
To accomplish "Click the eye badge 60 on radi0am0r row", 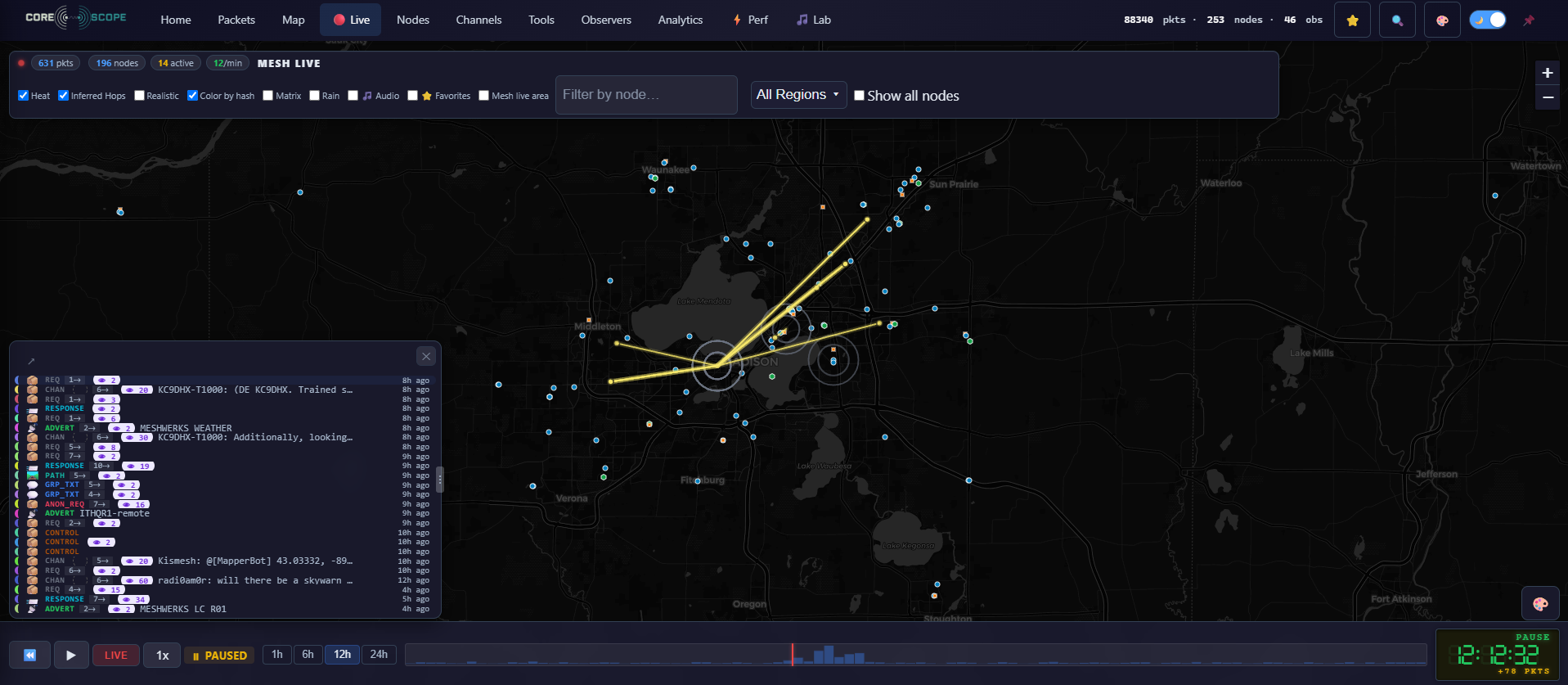I will (x=137, y=580).
